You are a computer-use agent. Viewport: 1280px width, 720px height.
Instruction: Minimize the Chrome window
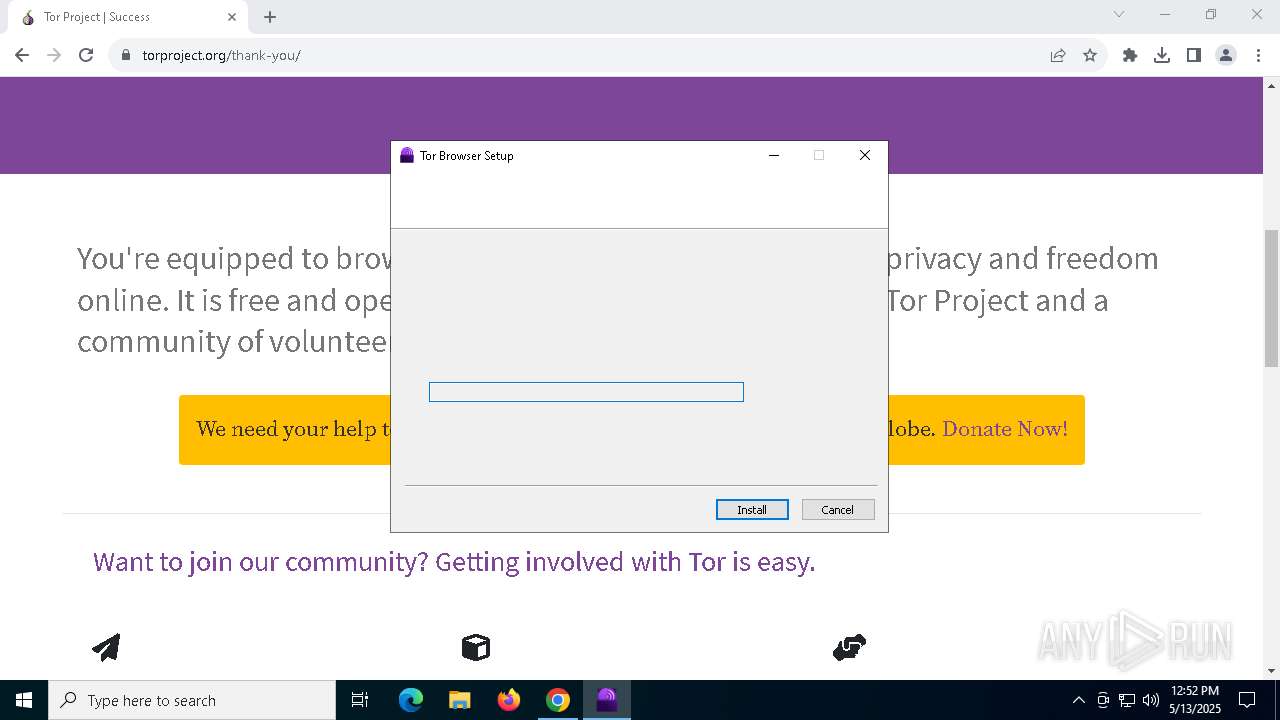[1165, 14]
